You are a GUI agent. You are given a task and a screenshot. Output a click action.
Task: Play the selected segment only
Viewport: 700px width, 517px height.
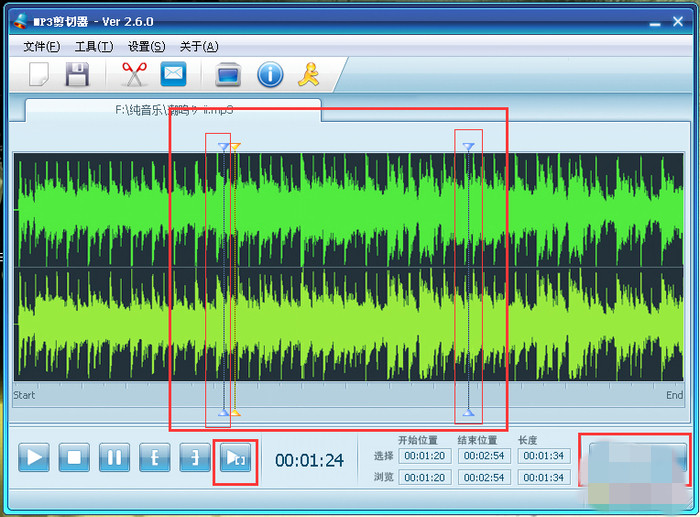click(235, 458)
